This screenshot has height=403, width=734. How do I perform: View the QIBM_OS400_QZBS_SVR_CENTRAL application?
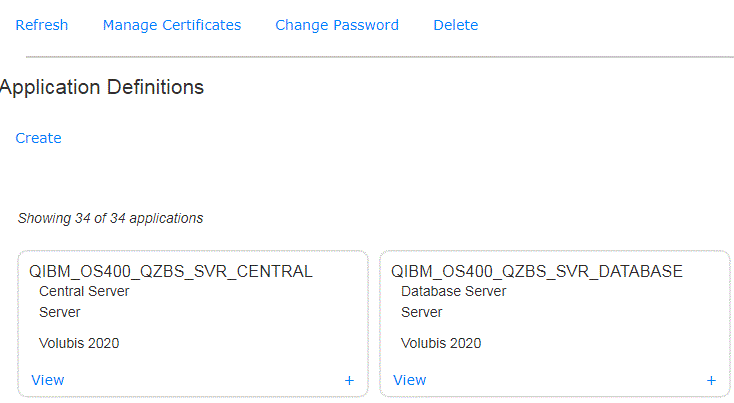[x=48, y=380]
